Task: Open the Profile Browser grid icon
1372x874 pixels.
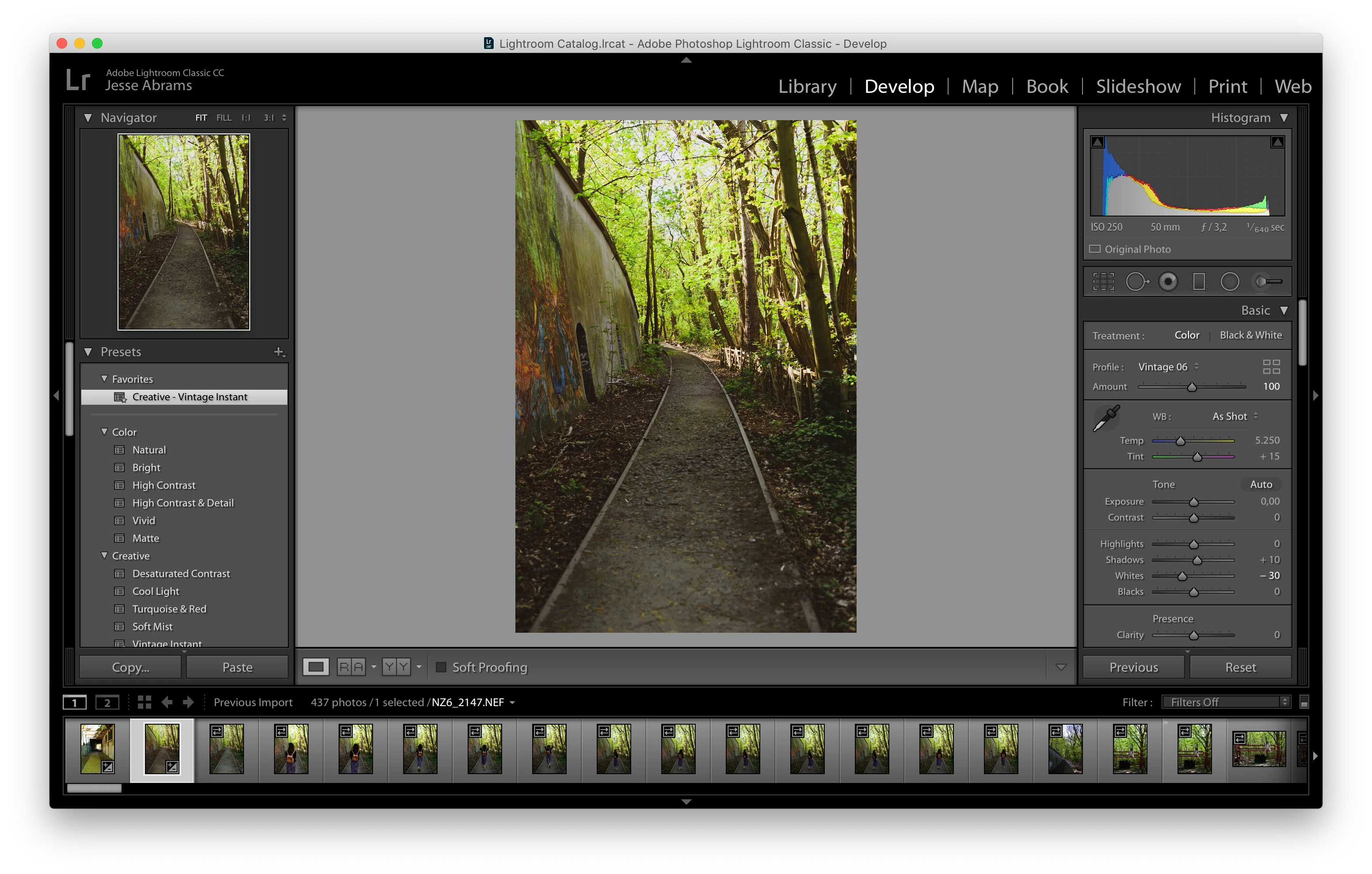Action: pyautogui.click(x=1271, y=366)
